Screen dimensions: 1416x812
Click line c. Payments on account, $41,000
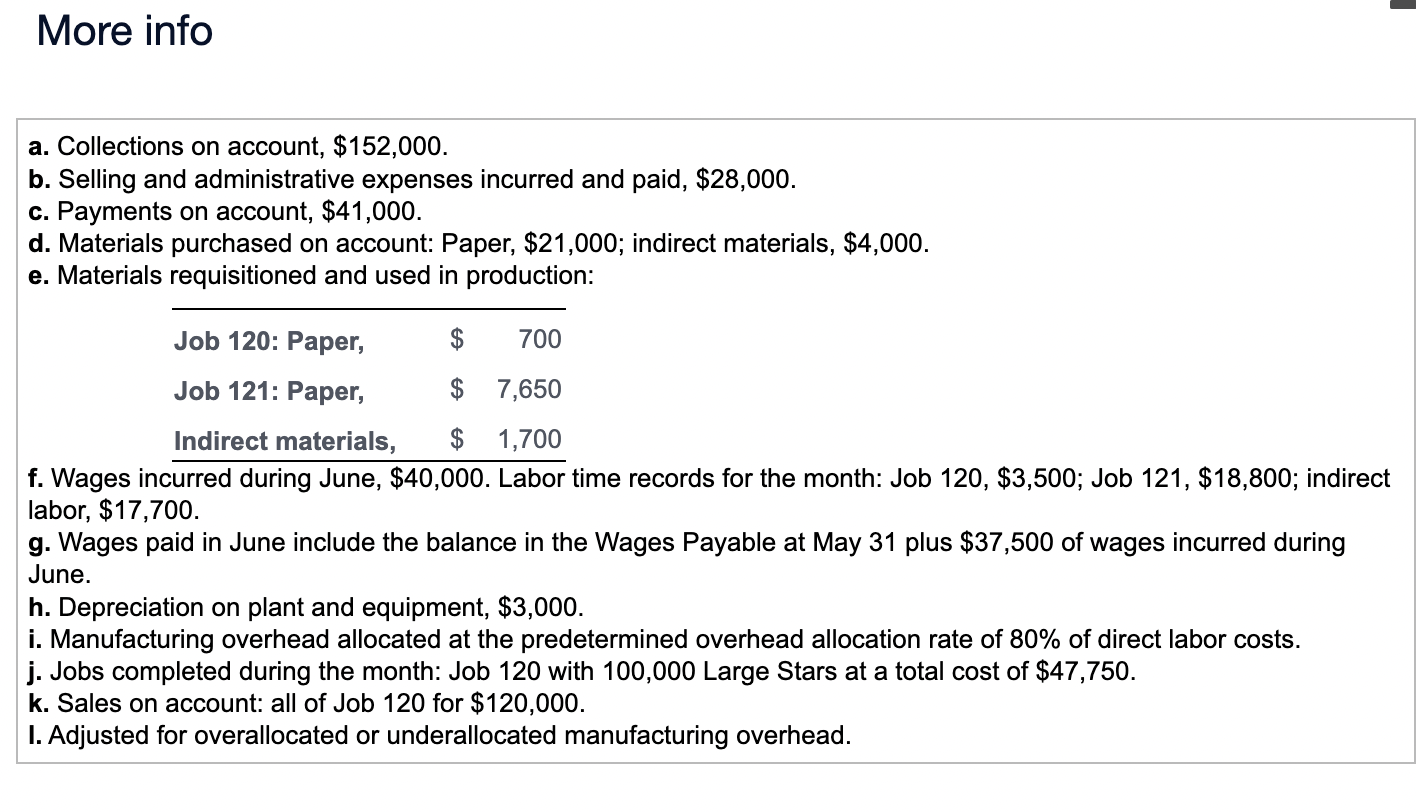[225, 211]
